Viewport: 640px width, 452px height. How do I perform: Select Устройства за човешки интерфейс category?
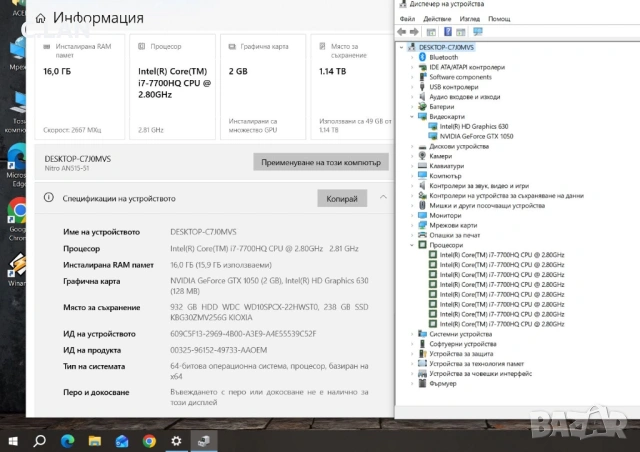(x=480, y=374)
